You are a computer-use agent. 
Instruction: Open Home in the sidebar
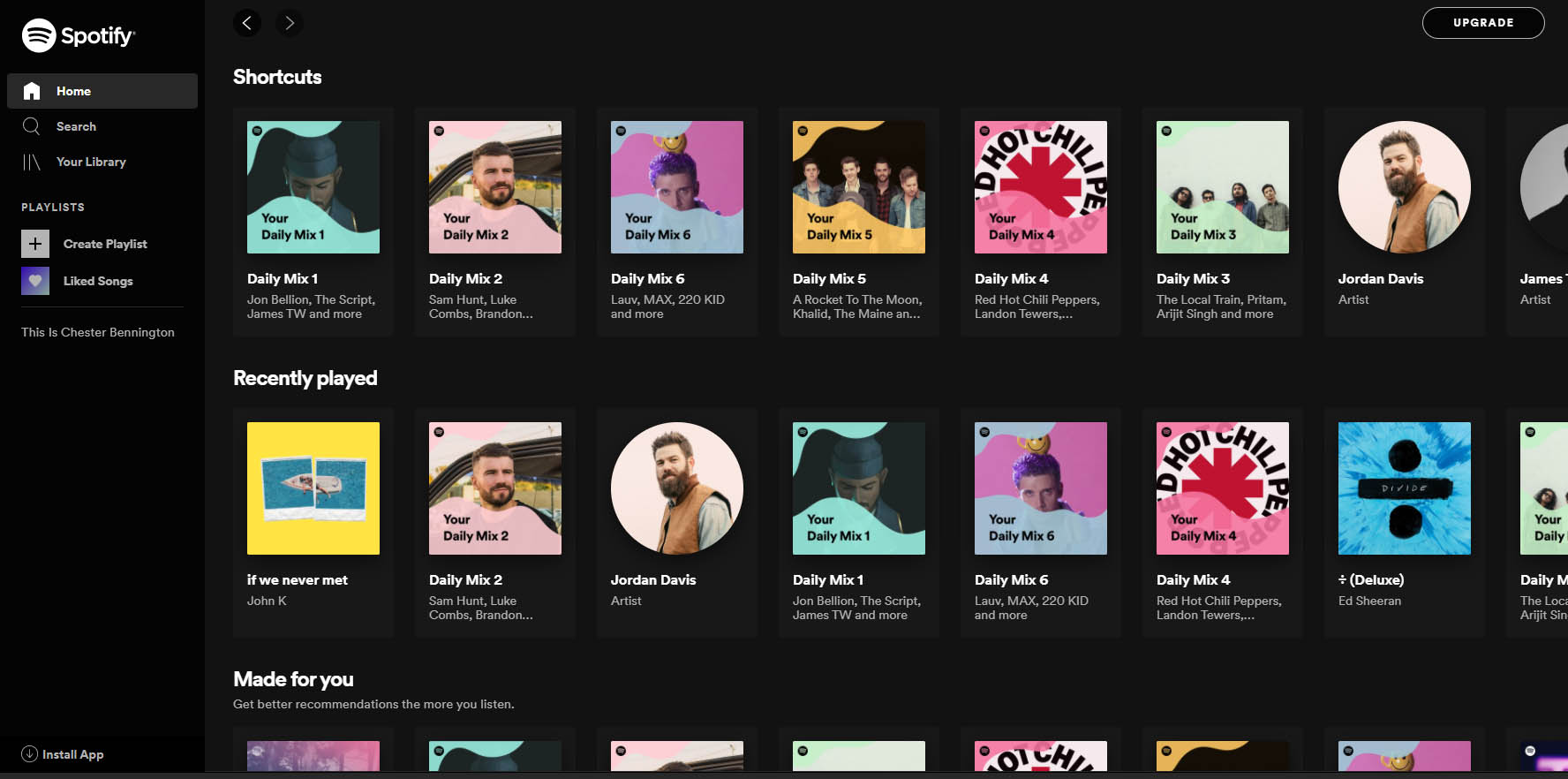102,91
